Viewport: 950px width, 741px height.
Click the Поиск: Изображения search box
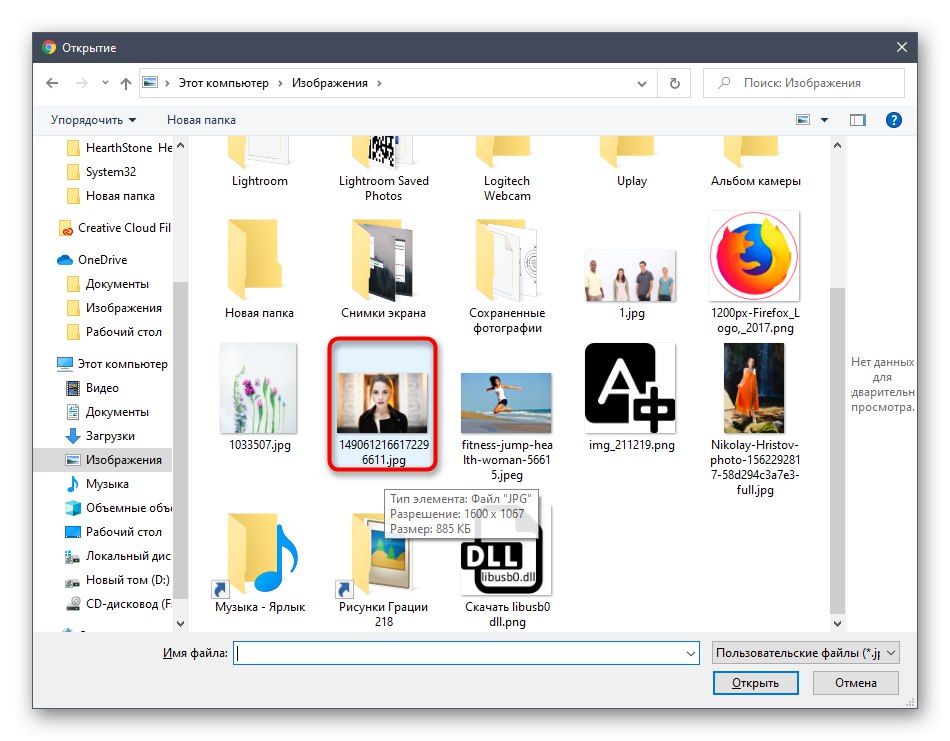tap(803, 83)
